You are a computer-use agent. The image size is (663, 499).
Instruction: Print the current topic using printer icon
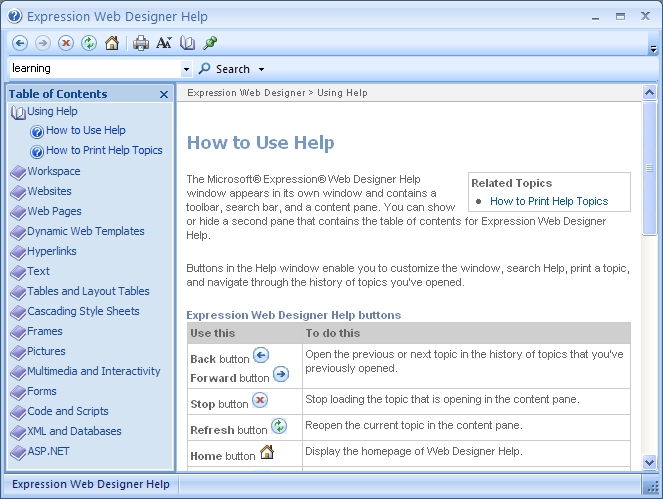(x=141, y=43)
